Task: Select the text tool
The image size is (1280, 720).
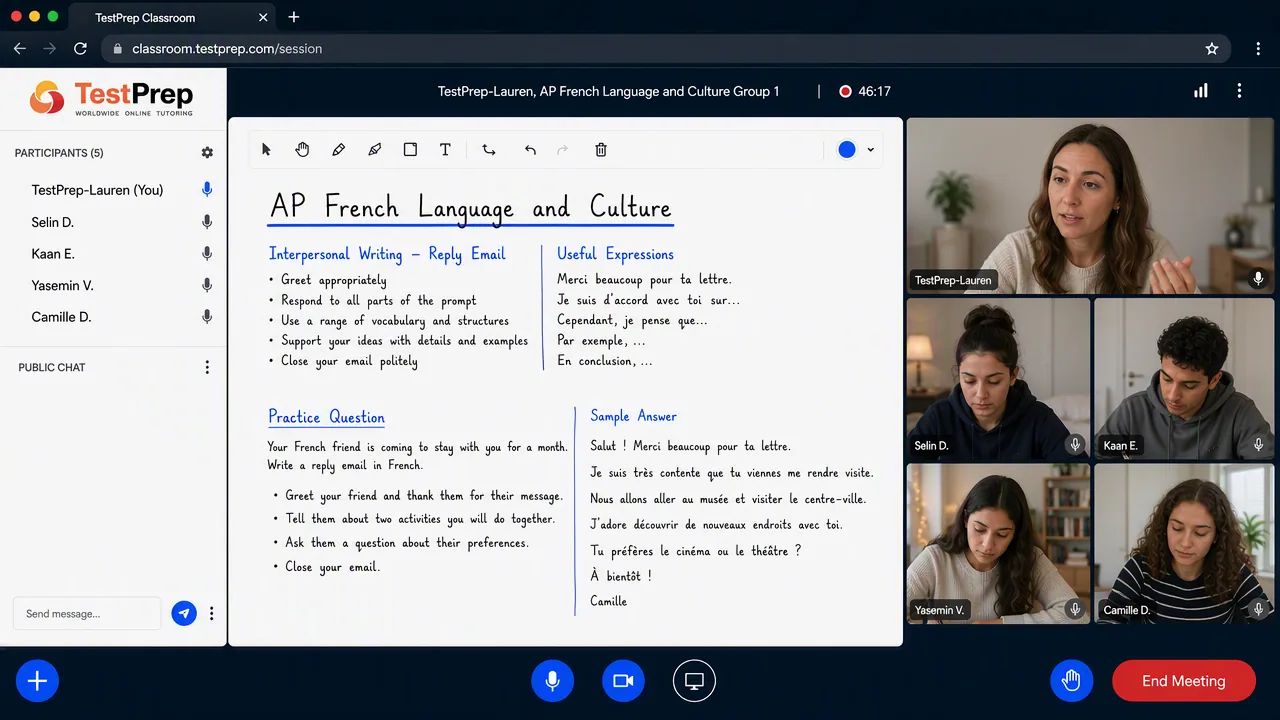Action: point(445,150)
